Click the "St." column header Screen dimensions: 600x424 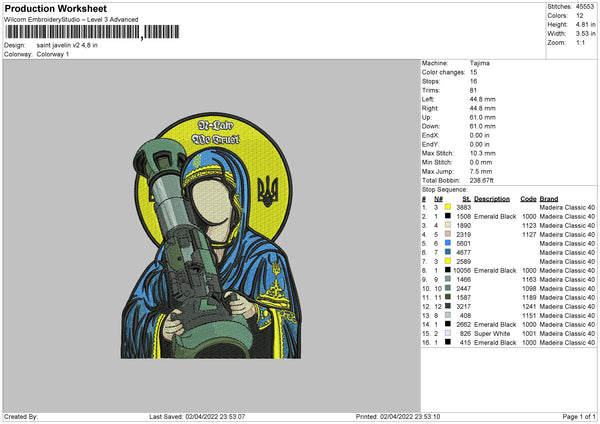coord(466,199)
